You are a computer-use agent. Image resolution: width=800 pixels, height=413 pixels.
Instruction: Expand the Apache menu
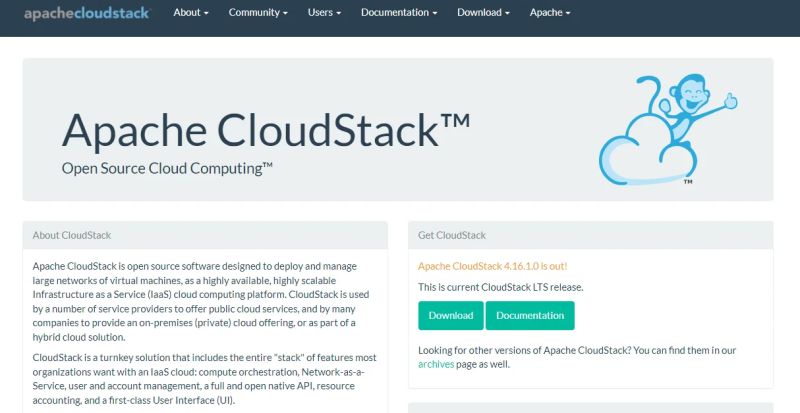(550, 13)
